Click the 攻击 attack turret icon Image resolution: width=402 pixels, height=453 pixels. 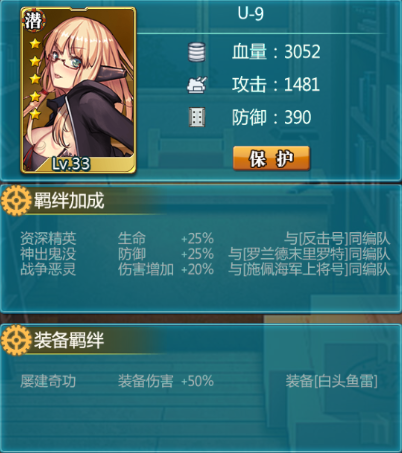197,85
